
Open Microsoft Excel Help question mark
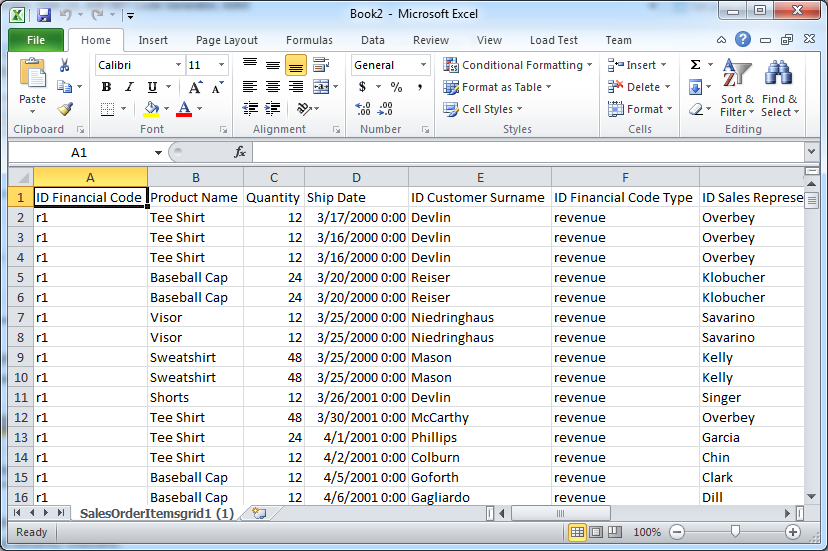(742, 39)
